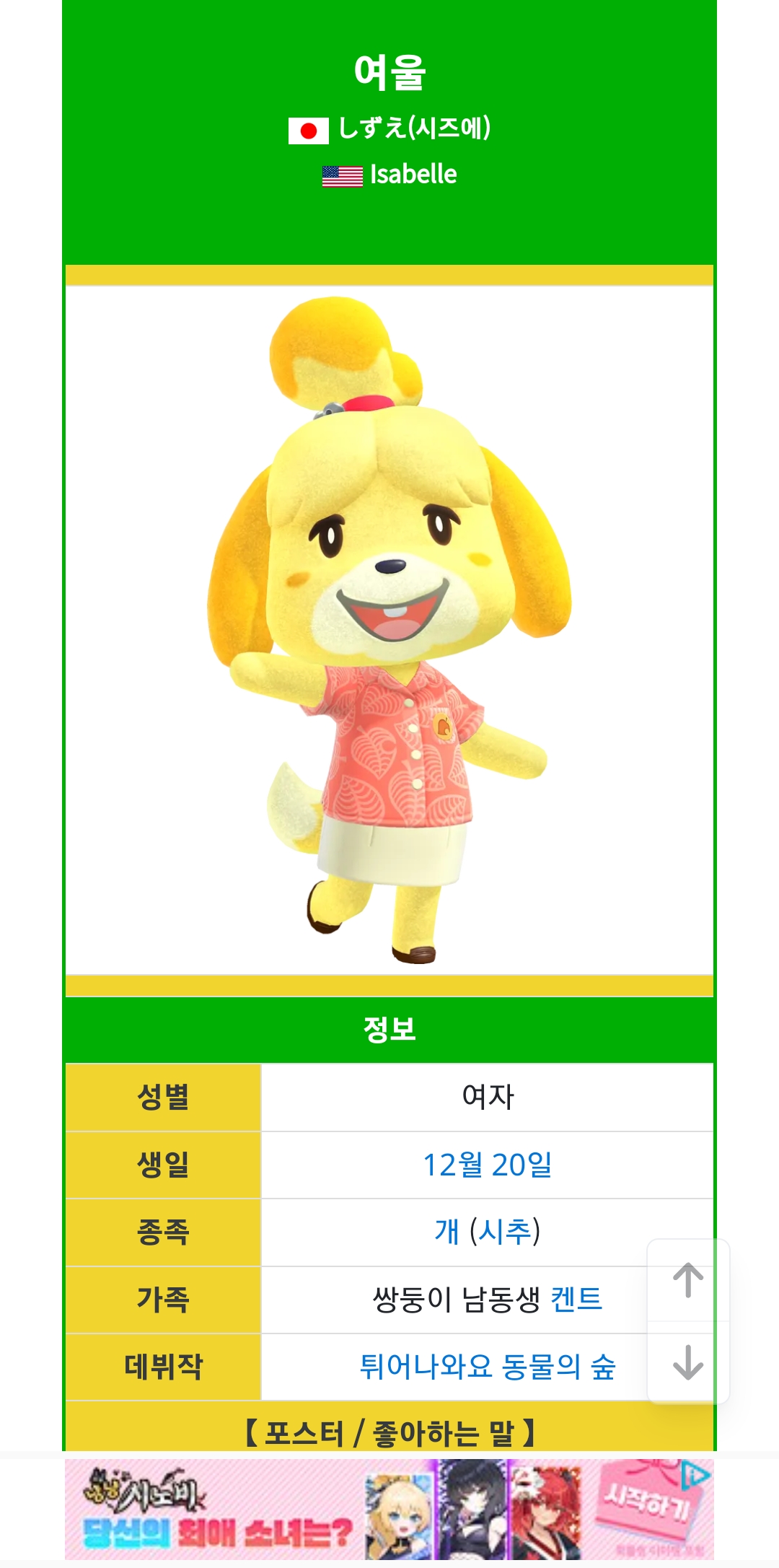Open the 12월 20일 birthday link
The width and height of the screenshot is (779, 1568).
[x=487, y=1165]
